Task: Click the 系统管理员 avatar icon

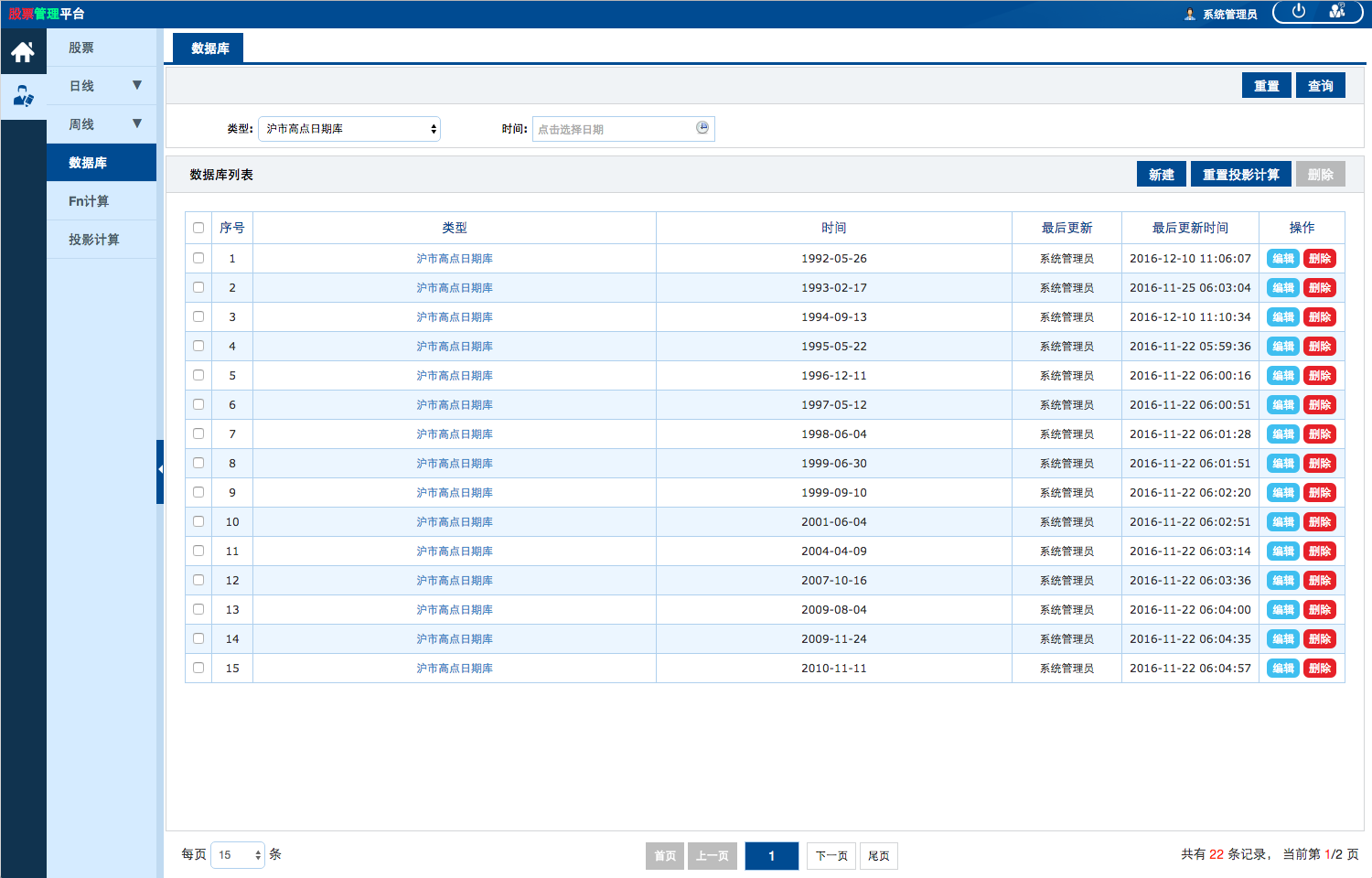Action: tap(1189, 15)
